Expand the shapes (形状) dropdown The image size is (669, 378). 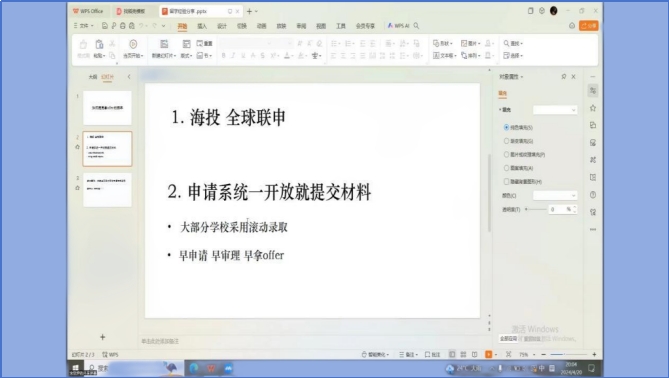pyautogui.click(x=442, y=44)
